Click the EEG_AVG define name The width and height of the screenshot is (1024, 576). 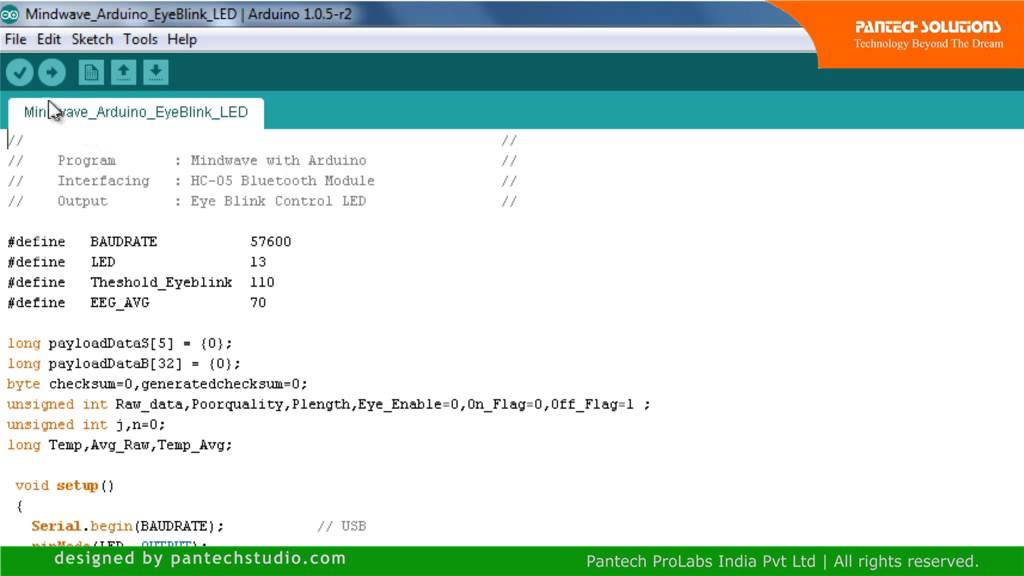pos(120,303)
